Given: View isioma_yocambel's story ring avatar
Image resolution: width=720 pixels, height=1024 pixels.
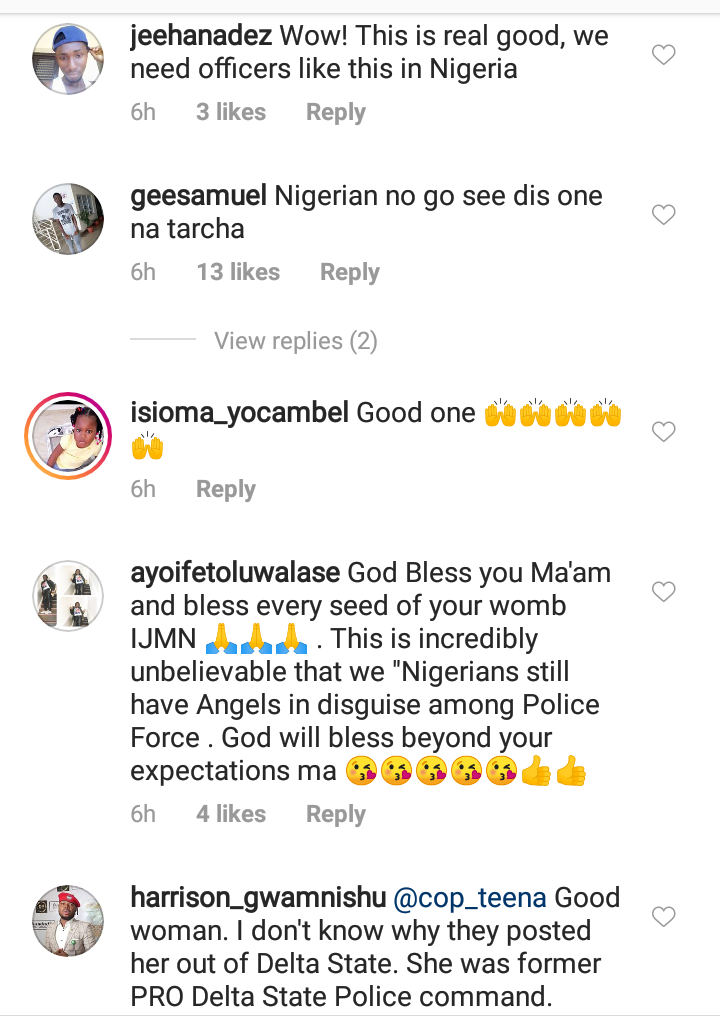Looking at the screenshot, I should tap(69, 436).
